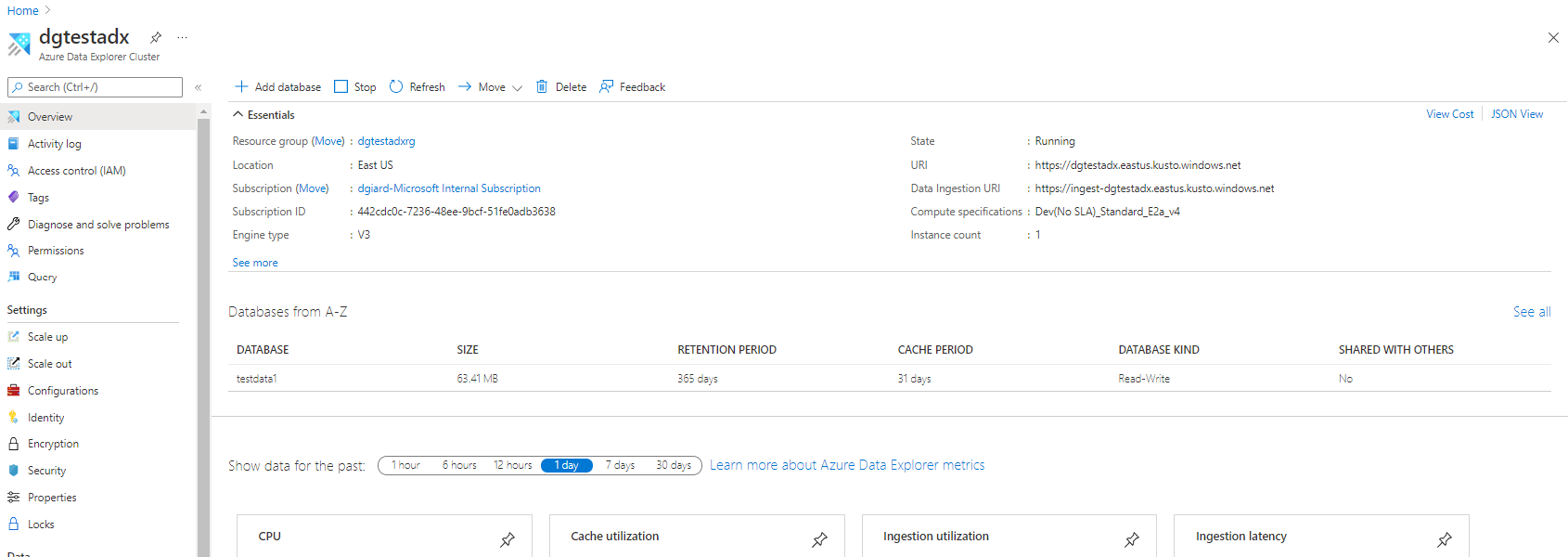Click the Move link next to Resource group
Image resolution: width=1568 pixels, height=557 pixels.
point(328,141)
